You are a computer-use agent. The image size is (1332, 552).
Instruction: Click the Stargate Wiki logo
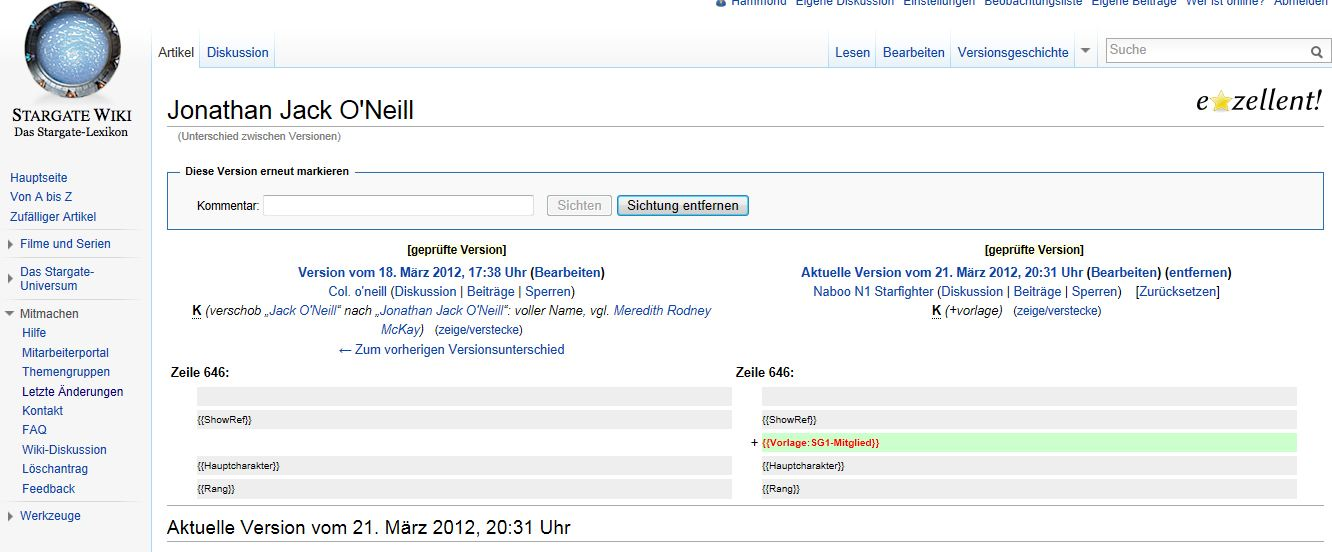70,68
